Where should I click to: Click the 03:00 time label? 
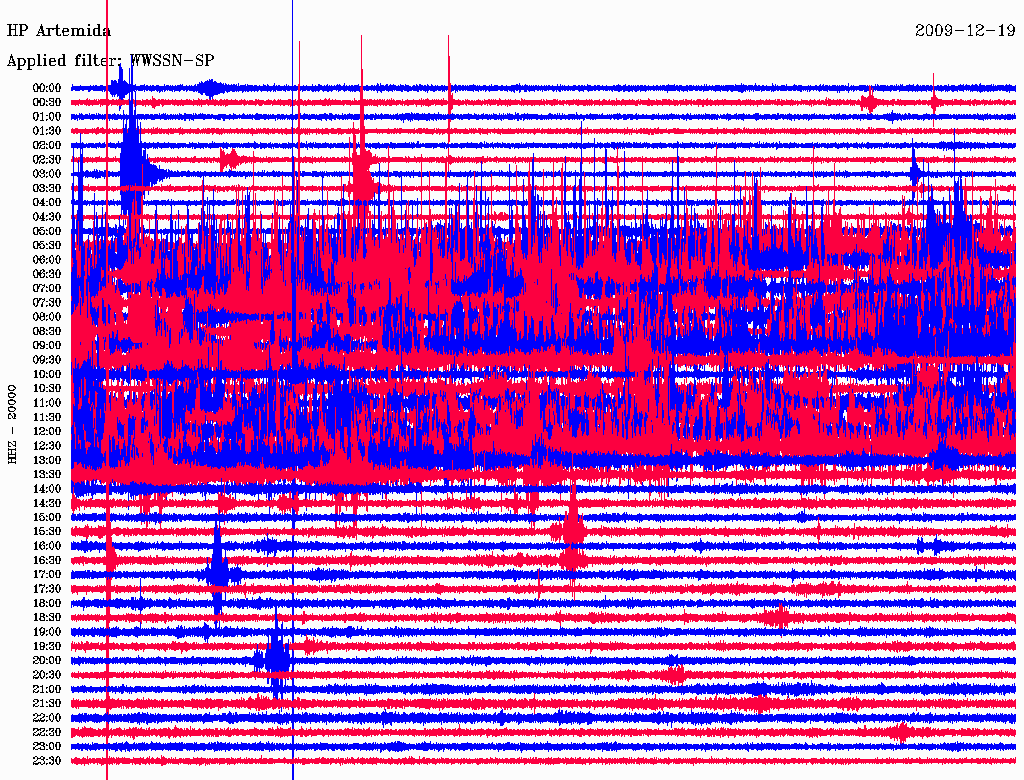click(x=47, y=174)
